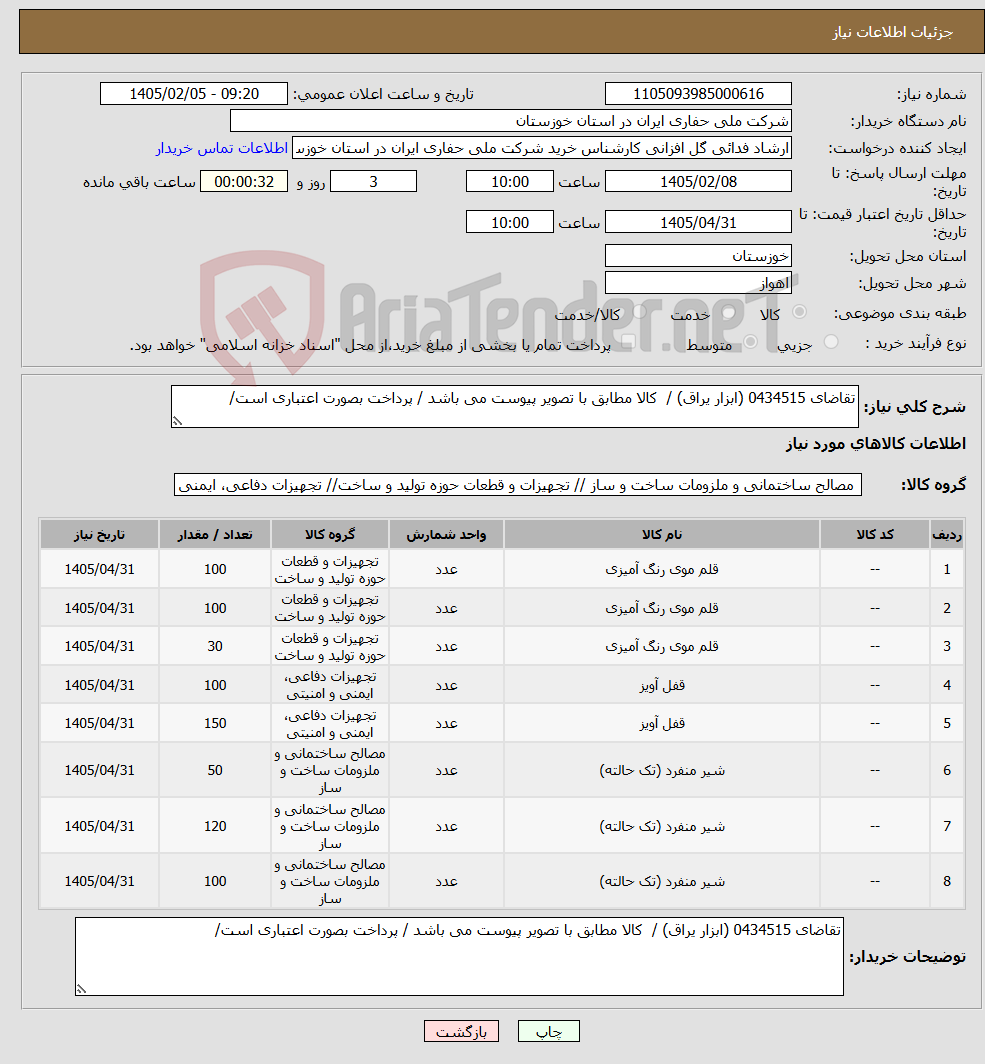This screenshot has width=985, height=1064.
Task: Click quantity 120 in row 7
Action: [x=215, y=826]
